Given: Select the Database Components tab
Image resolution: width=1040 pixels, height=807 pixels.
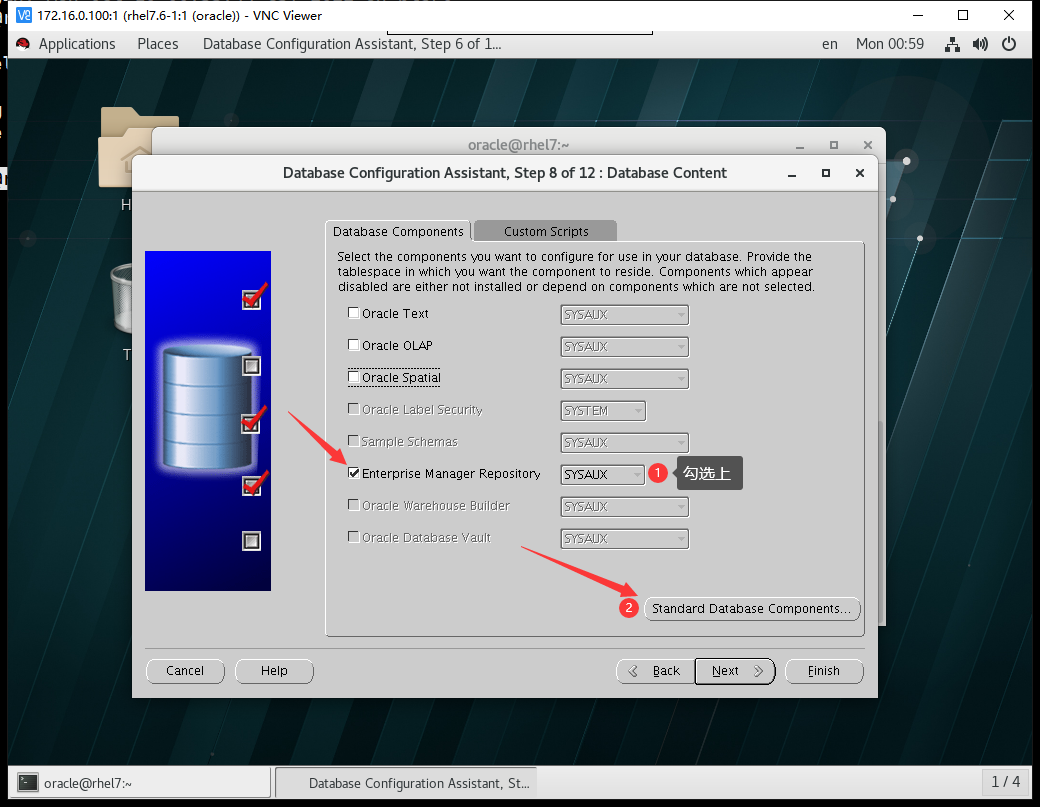Looking at the screenshot, I should [x=398, y=231].
